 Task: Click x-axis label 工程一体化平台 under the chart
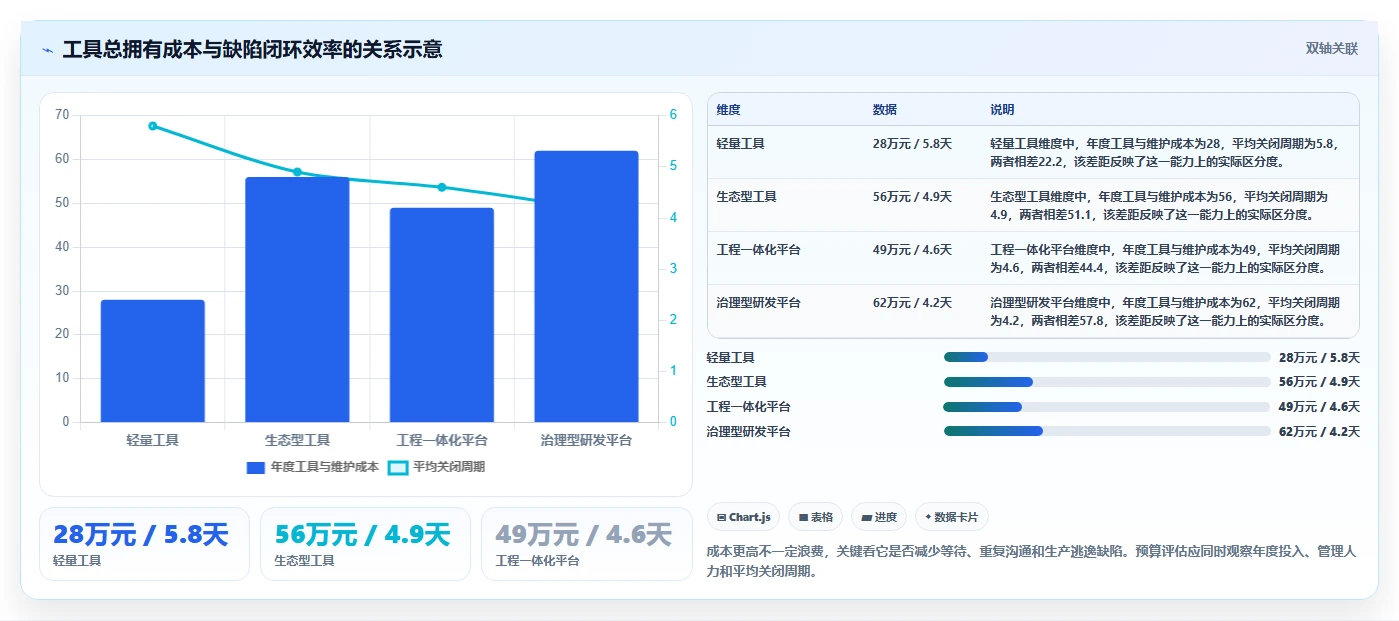(442, 439)
